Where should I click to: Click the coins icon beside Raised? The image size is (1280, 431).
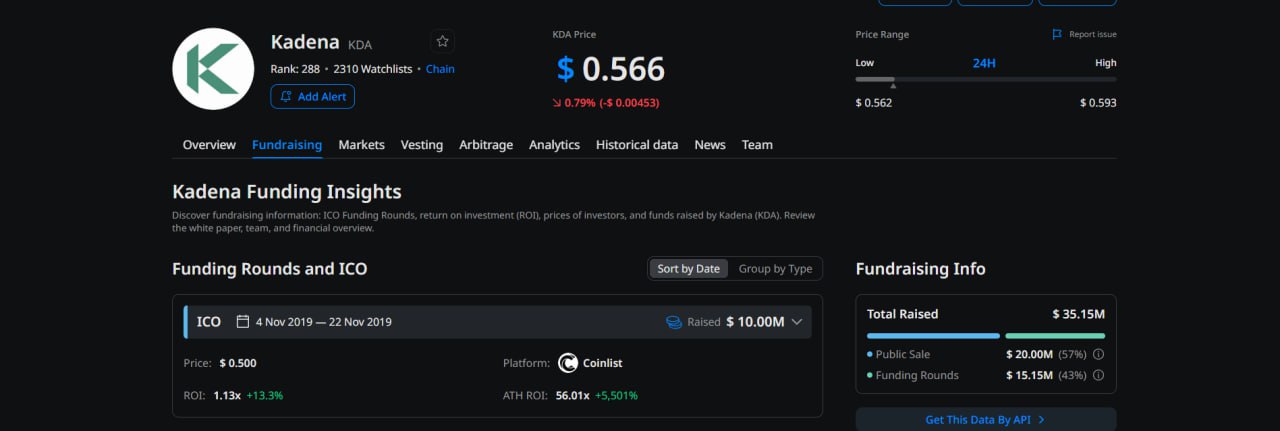point(674,322)
